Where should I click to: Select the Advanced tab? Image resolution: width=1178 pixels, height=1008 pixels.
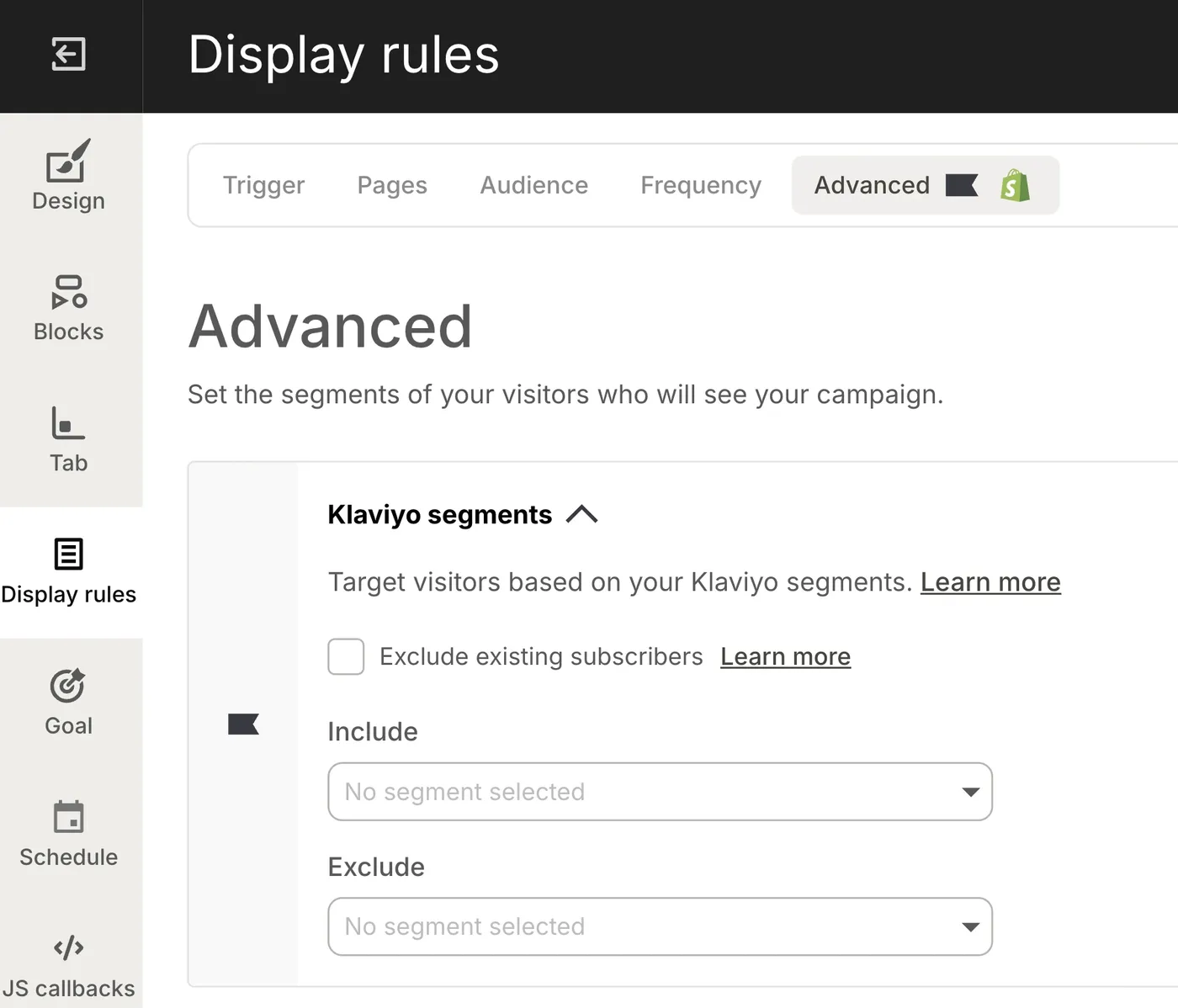tap(925, 185)
